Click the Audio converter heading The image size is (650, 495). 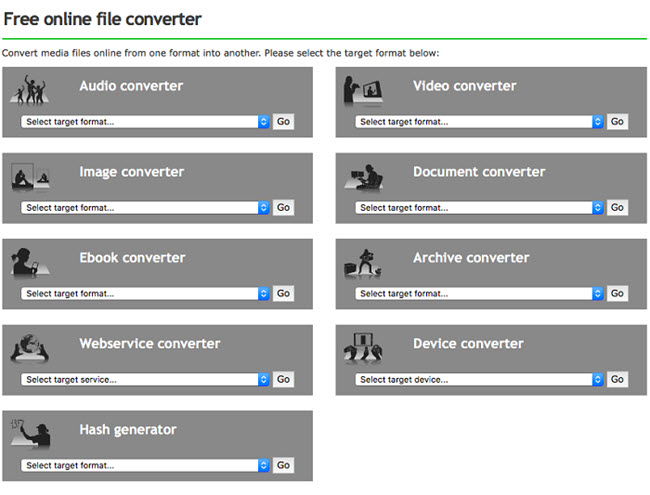click(x=131, y=86)
